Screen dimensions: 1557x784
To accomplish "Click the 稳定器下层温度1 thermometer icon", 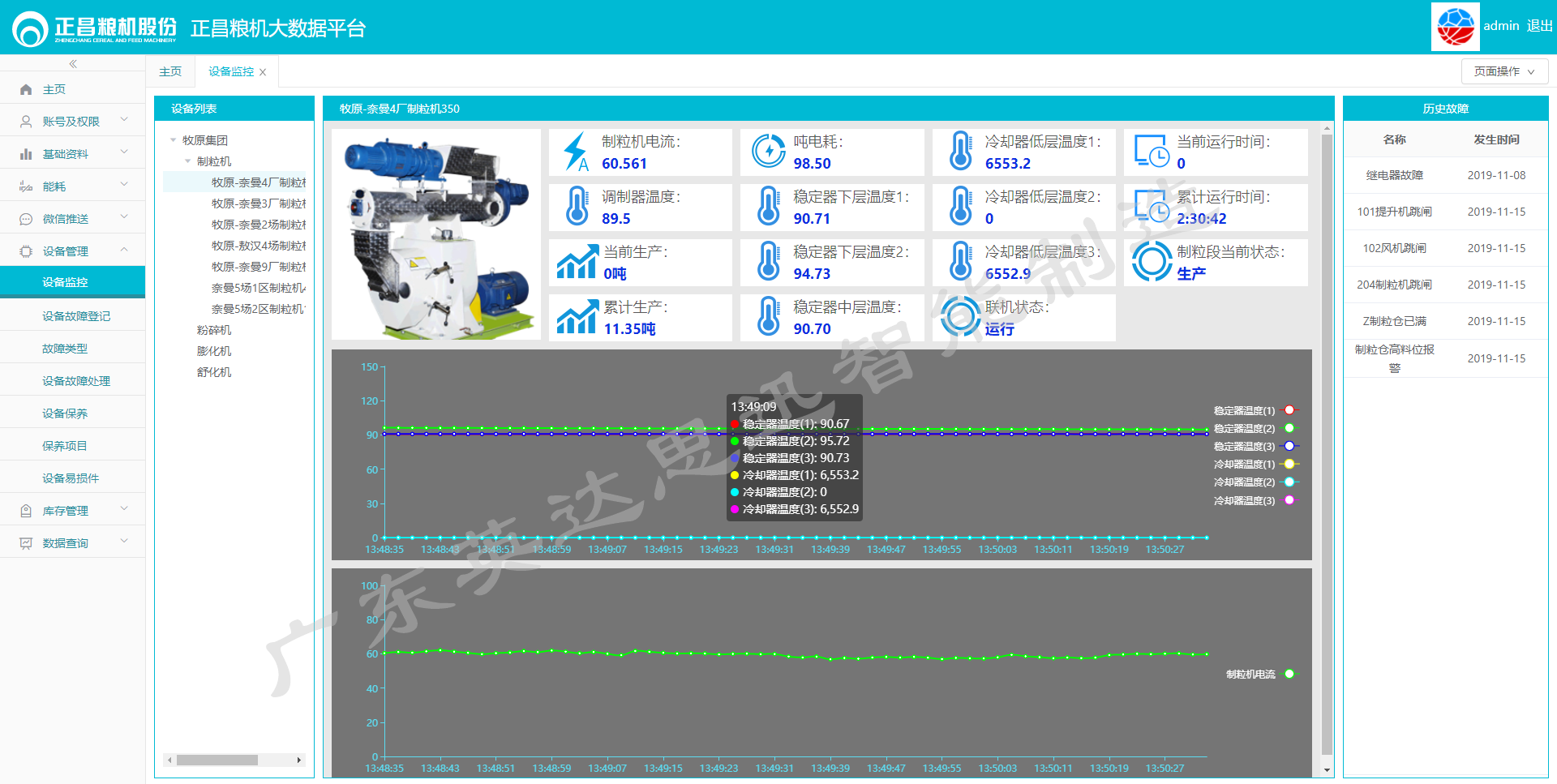I will [x=769, y=206].
